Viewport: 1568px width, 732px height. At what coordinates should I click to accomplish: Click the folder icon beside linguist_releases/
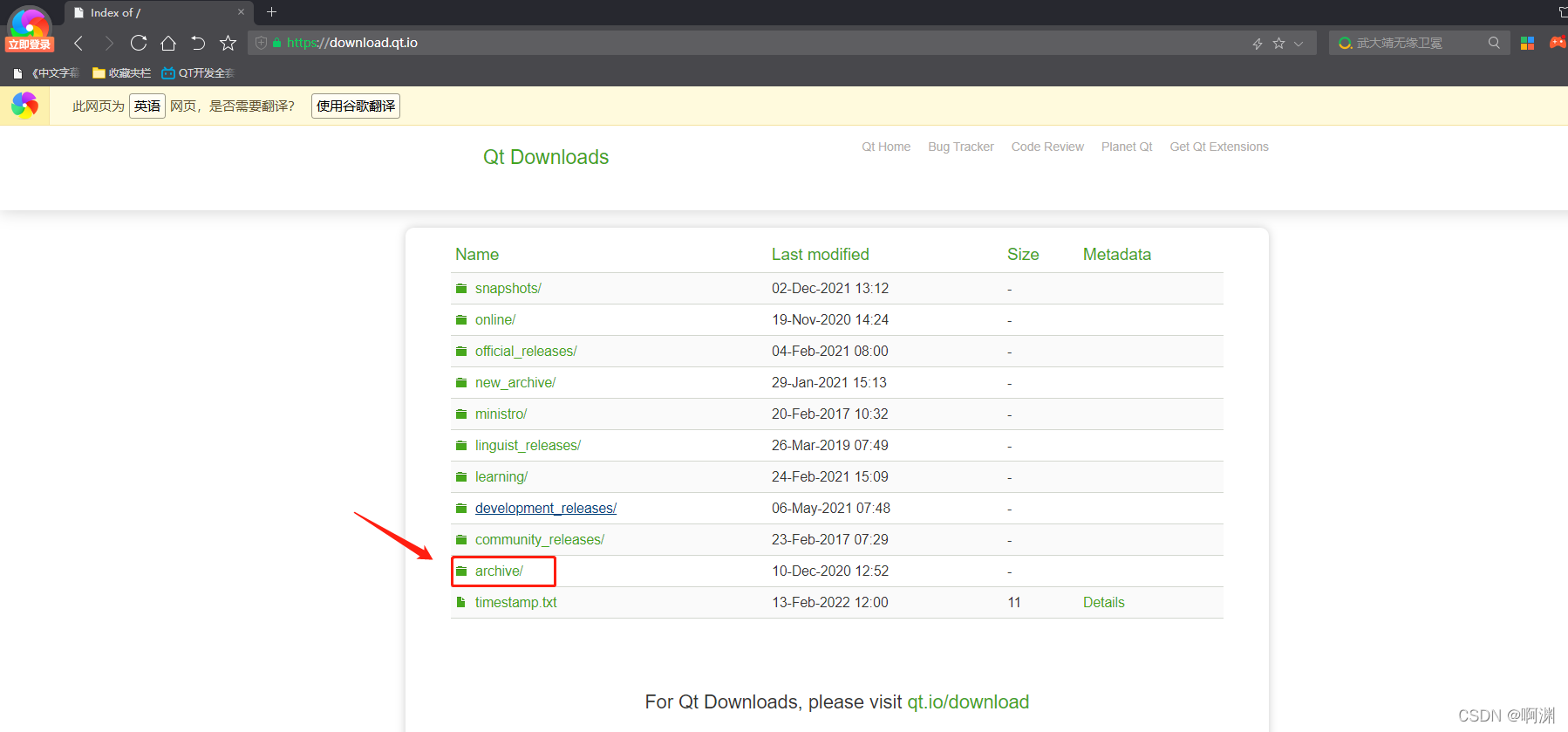pyautogui.click(x=461, y=446)
